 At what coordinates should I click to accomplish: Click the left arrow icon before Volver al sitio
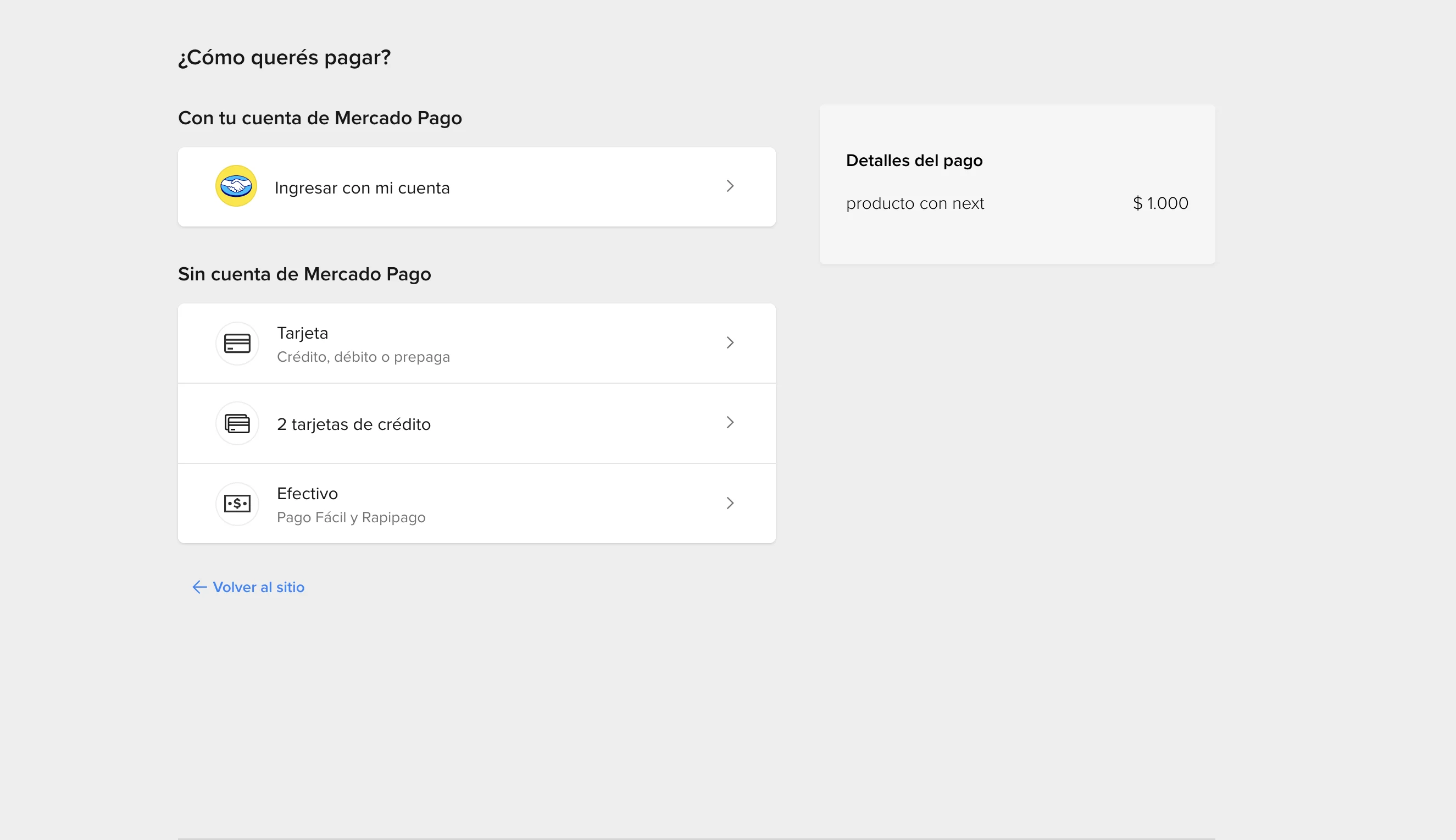pyautogui.click(x=199, y=587)
